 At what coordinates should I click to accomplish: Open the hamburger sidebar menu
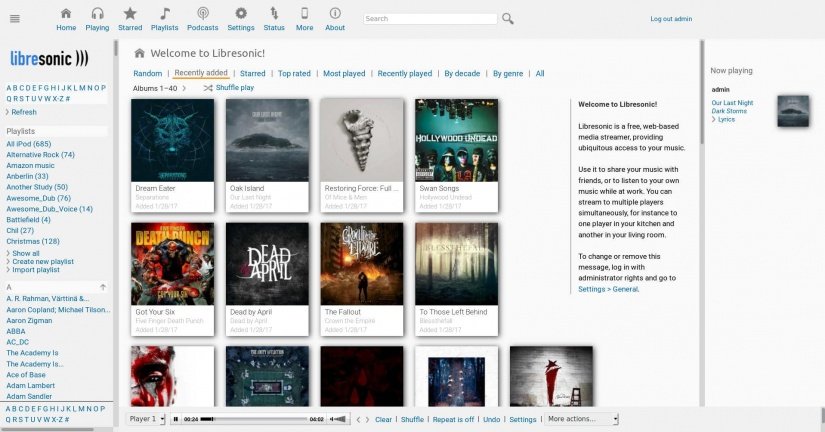point(15,19)
